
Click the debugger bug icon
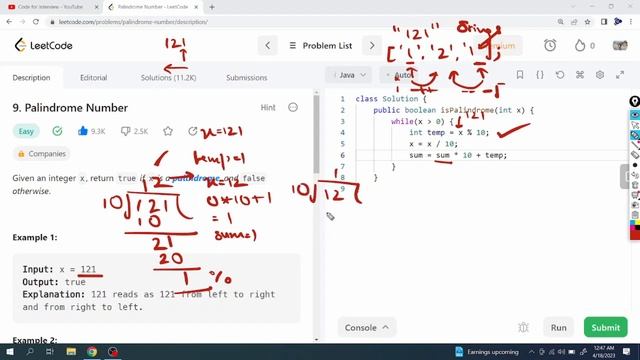(523, 327)
